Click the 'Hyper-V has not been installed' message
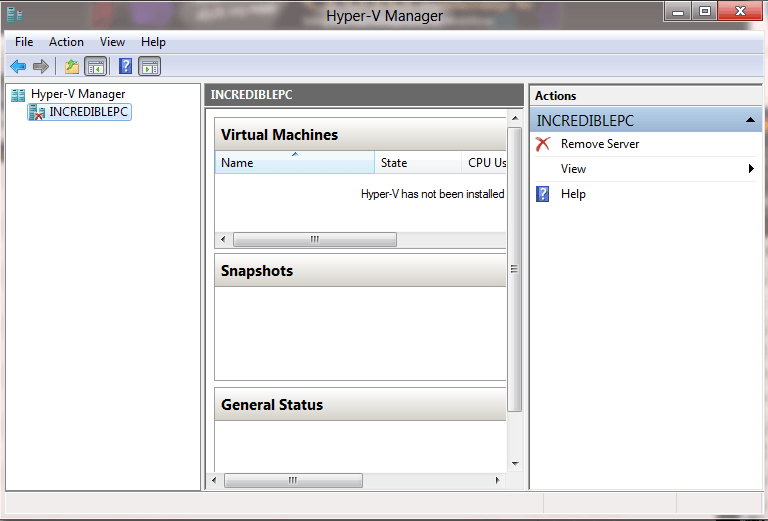Screen dimensions: 768x521 click(432, 194)
